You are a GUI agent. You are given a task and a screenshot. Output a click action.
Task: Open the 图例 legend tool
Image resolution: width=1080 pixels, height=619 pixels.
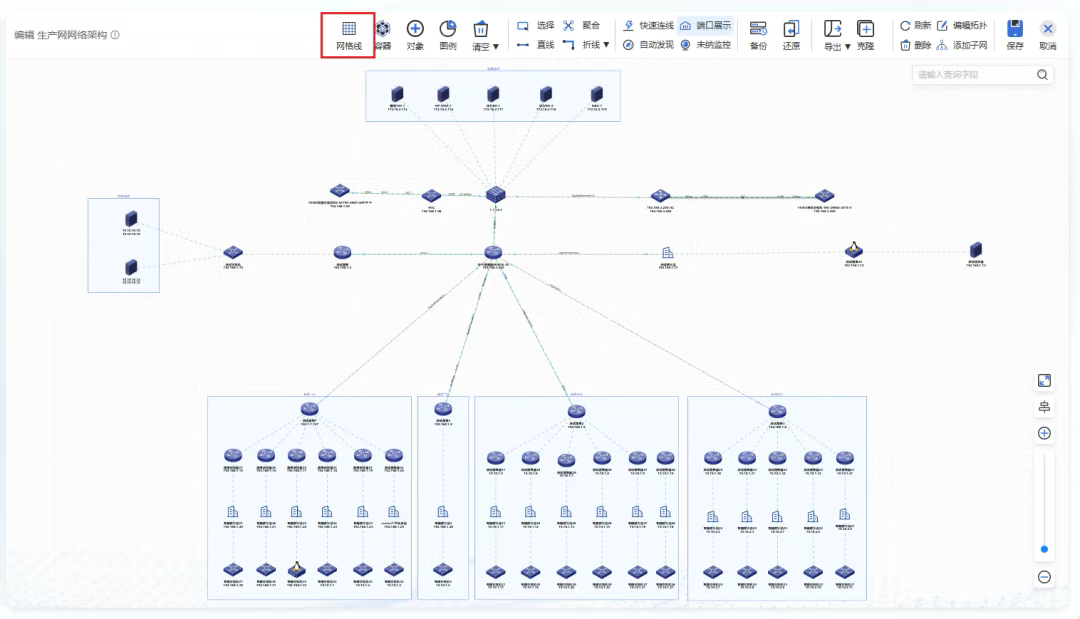(448, 34)
